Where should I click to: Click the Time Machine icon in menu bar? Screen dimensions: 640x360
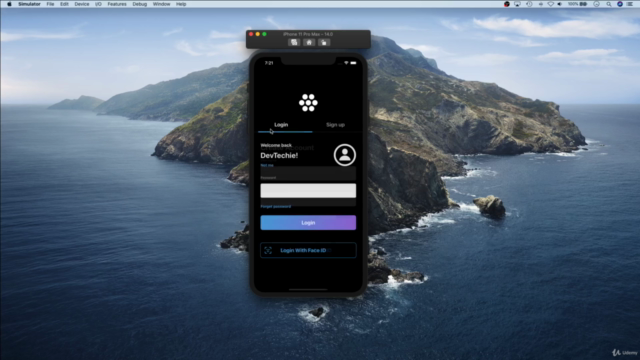click(529, 4)
